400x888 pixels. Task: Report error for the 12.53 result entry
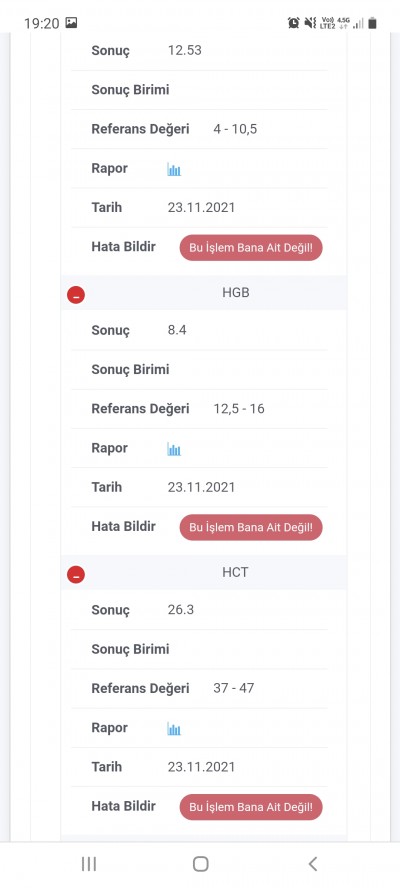click(x=251, y=248)
